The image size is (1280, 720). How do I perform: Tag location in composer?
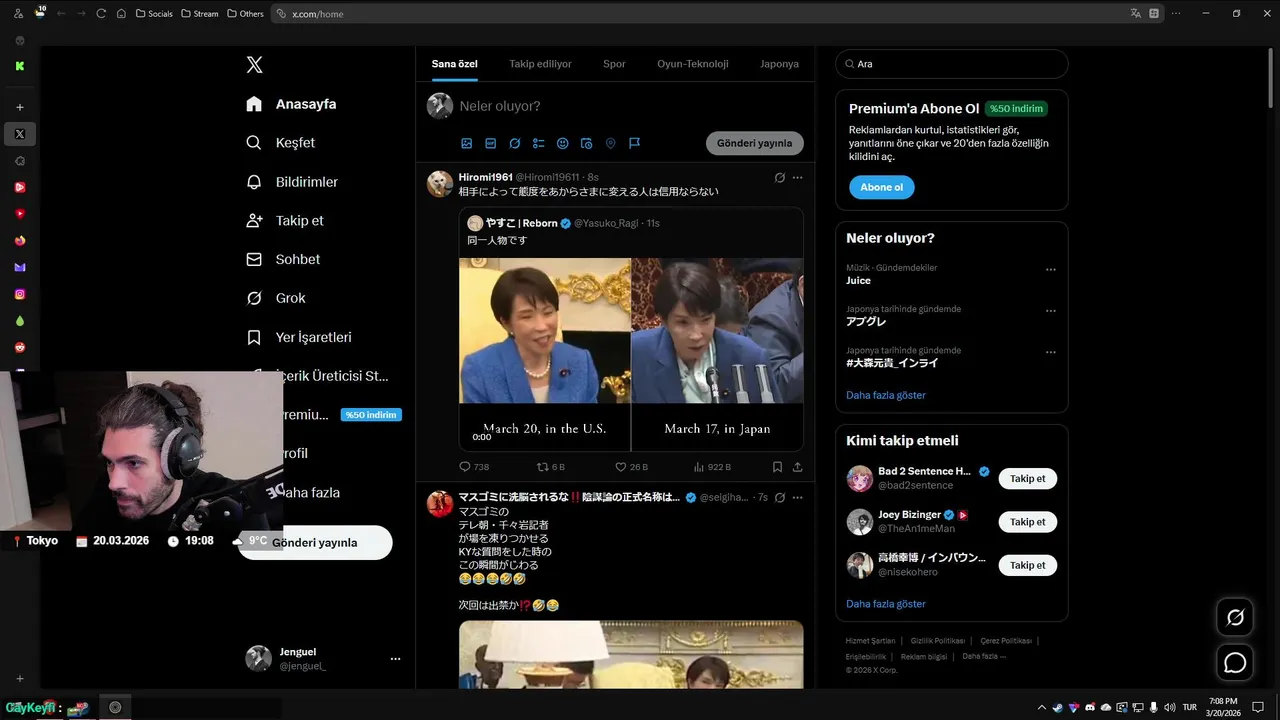610,143
